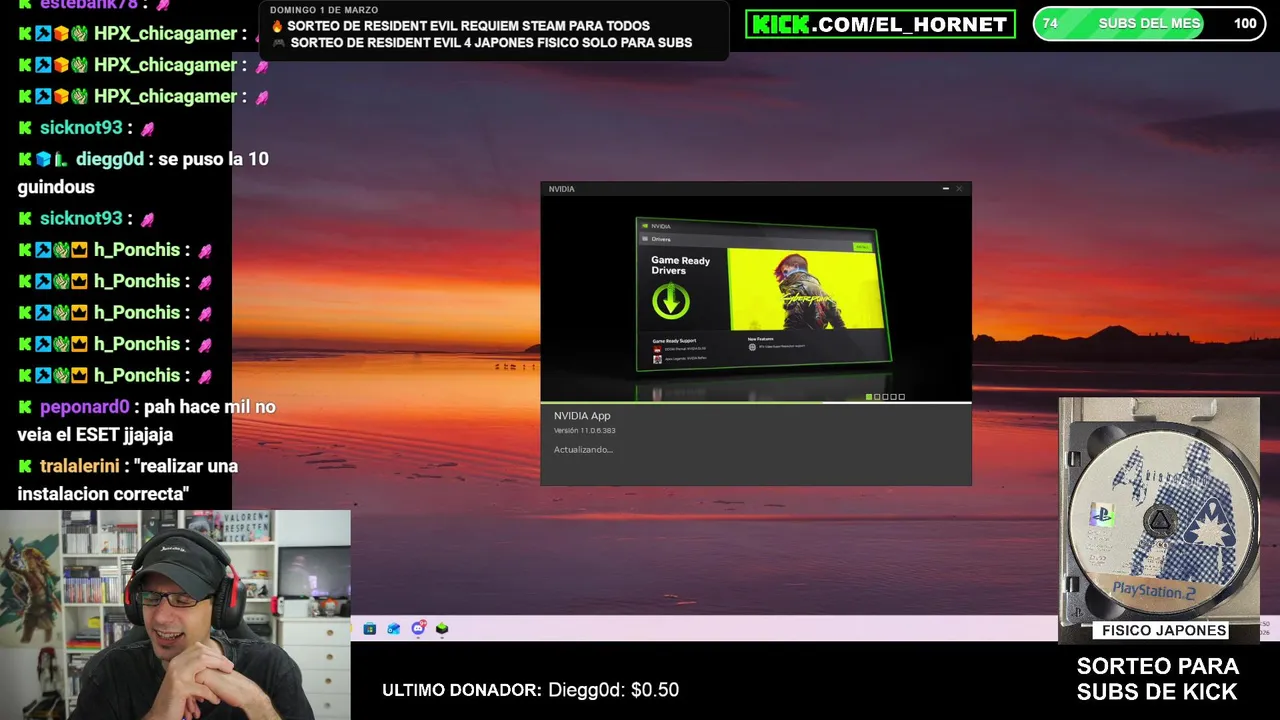The image size is (1280, 720).
Task: Open the blue mail app in the taskbar
Action: (394, 629)
